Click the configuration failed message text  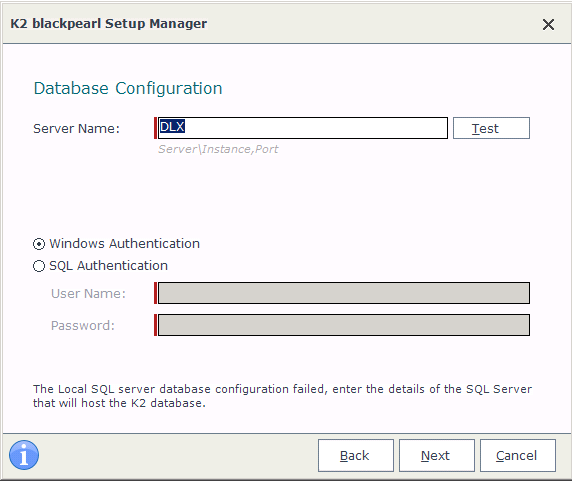(282, 396)
